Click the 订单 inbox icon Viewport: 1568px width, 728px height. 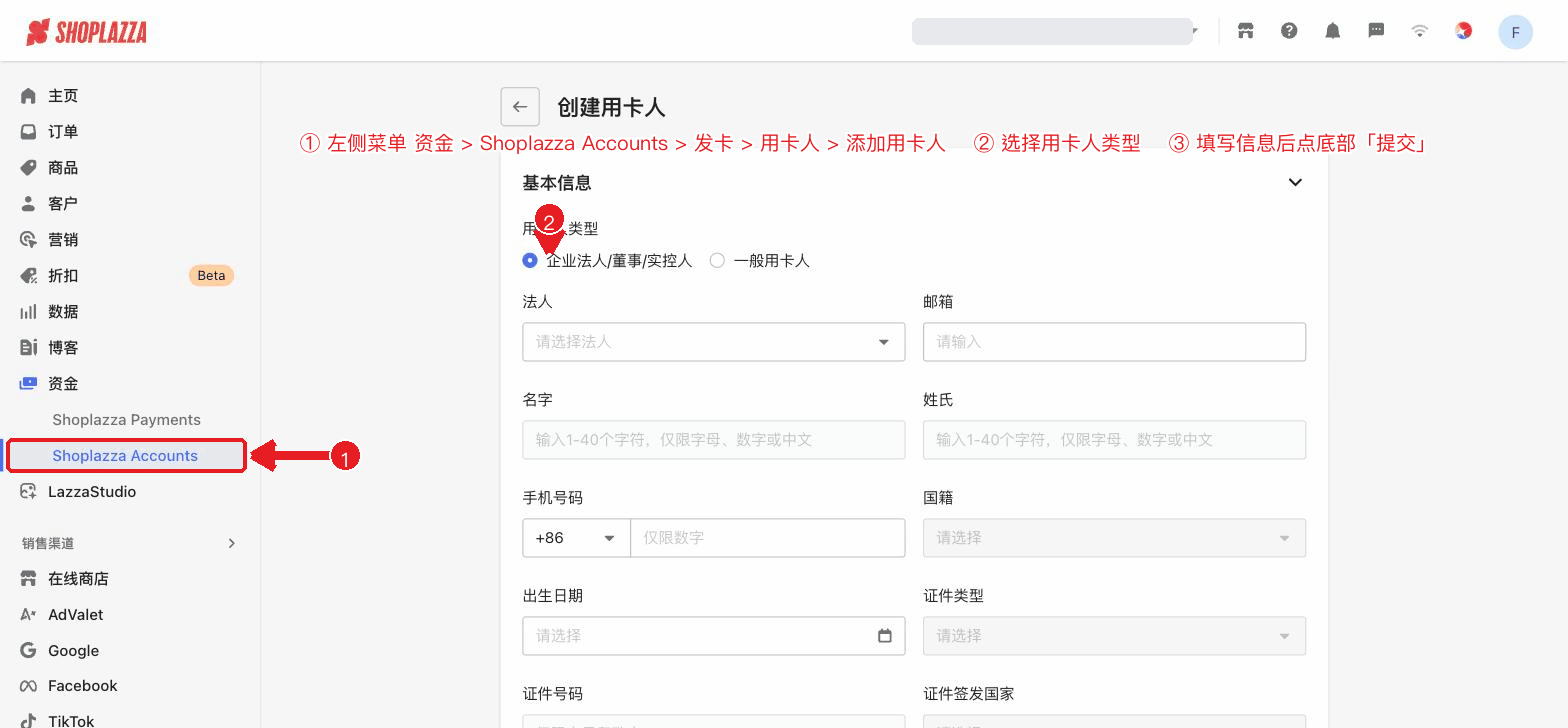coord(28,132)
